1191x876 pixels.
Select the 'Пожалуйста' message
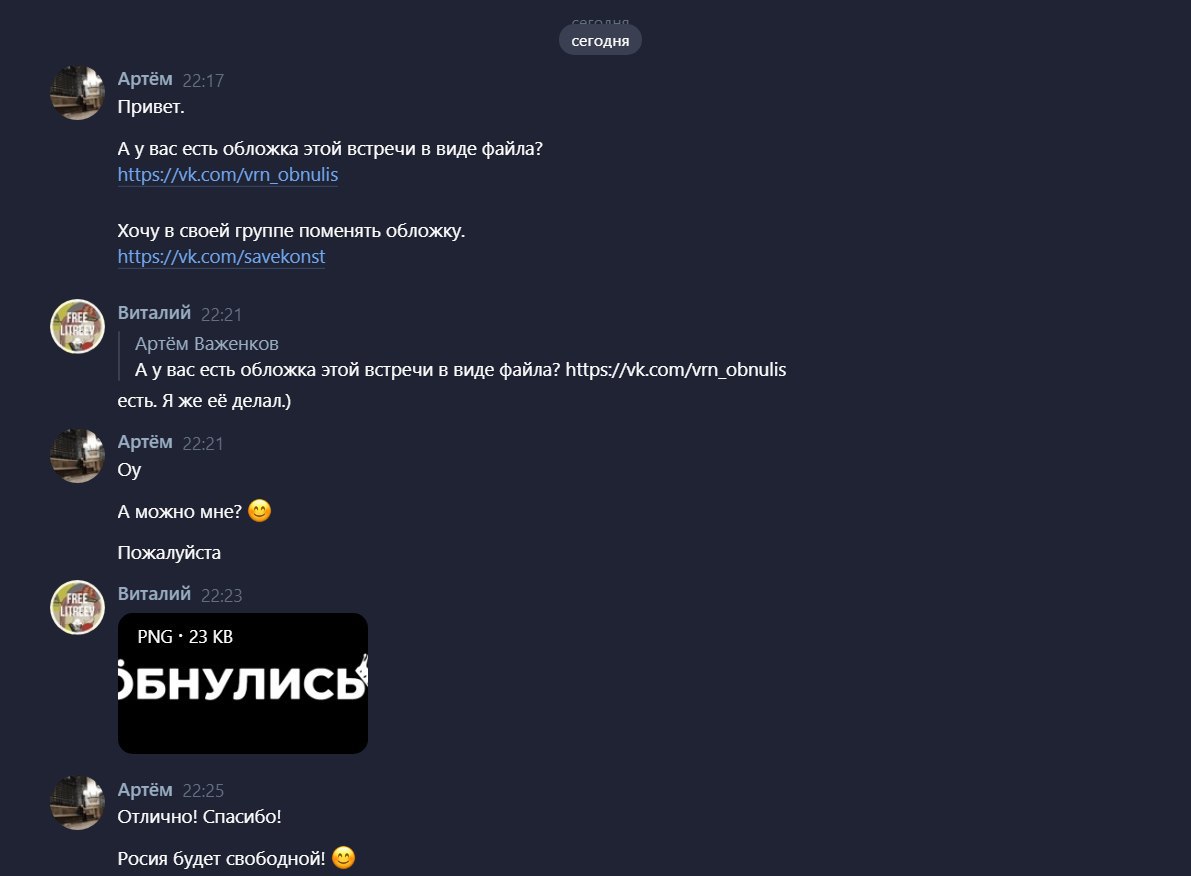(x=169, y=553)
